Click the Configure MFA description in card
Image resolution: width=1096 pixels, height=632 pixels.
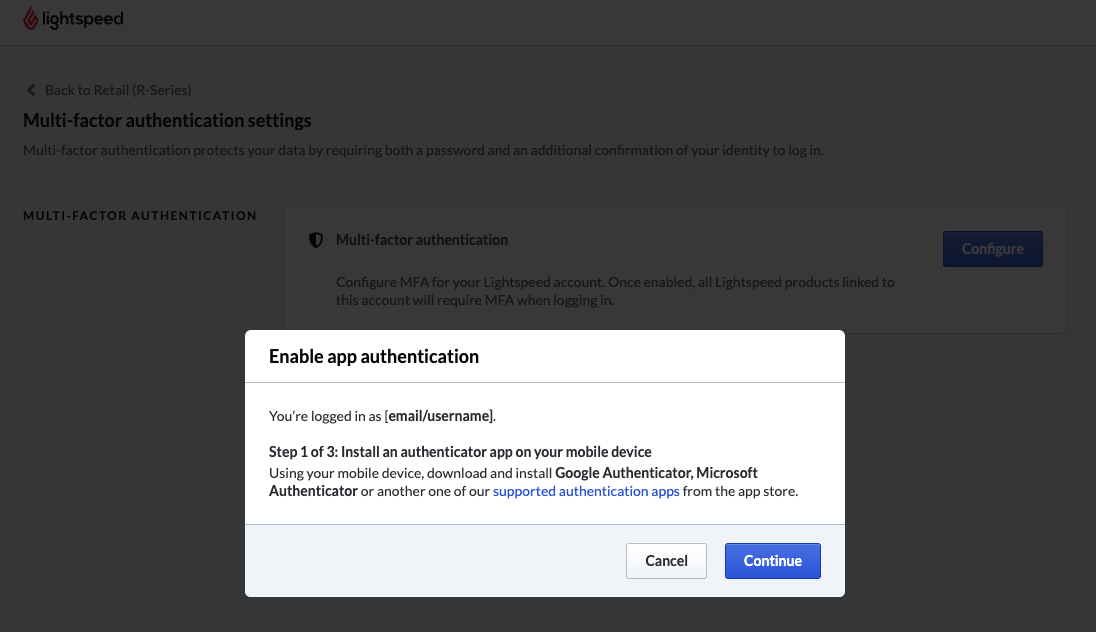[615, 291]
